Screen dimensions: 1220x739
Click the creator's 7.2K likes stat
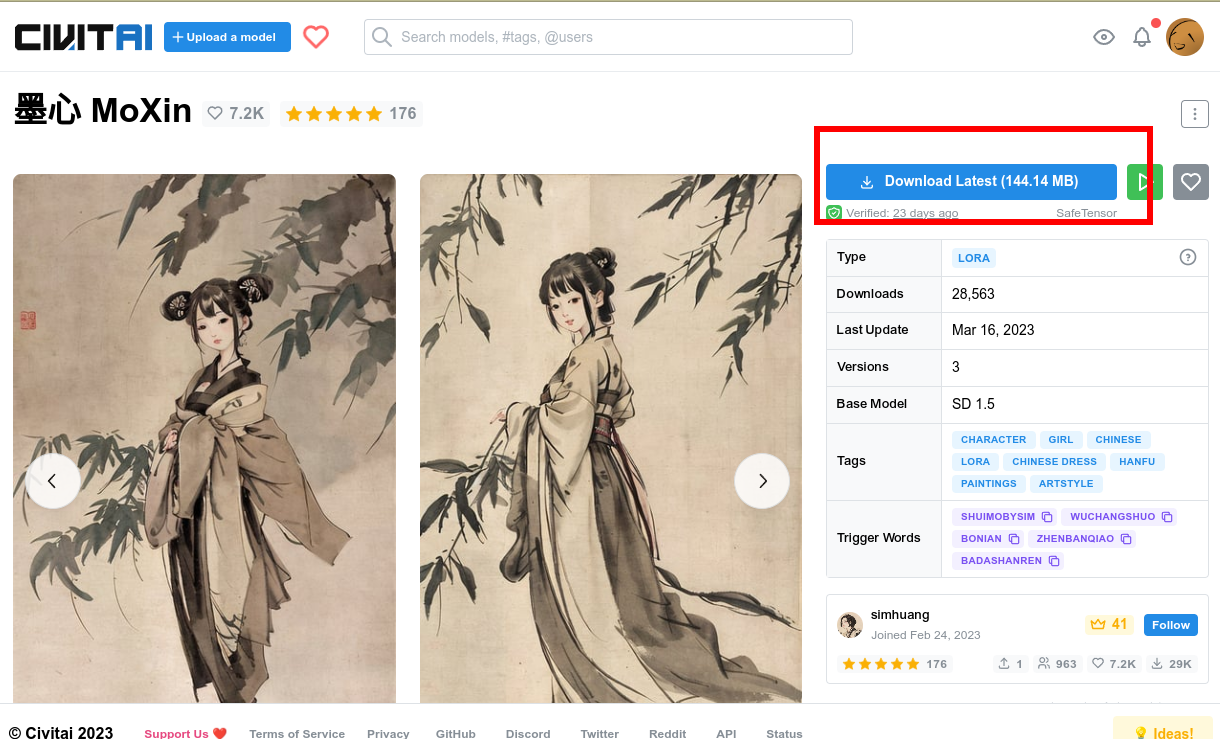[1114, 664]
